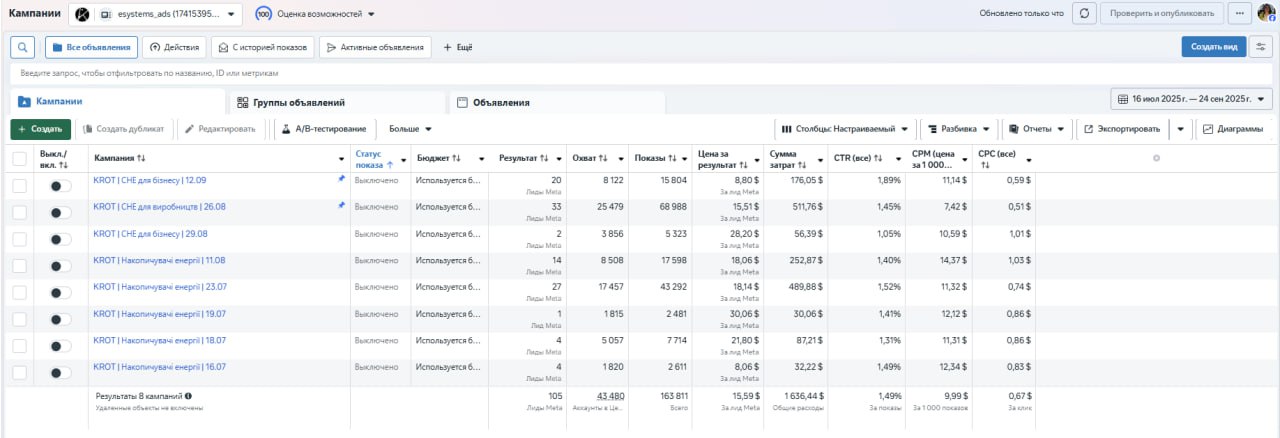Check the select-all campaigns header checkbox

[x=20, y=158]
